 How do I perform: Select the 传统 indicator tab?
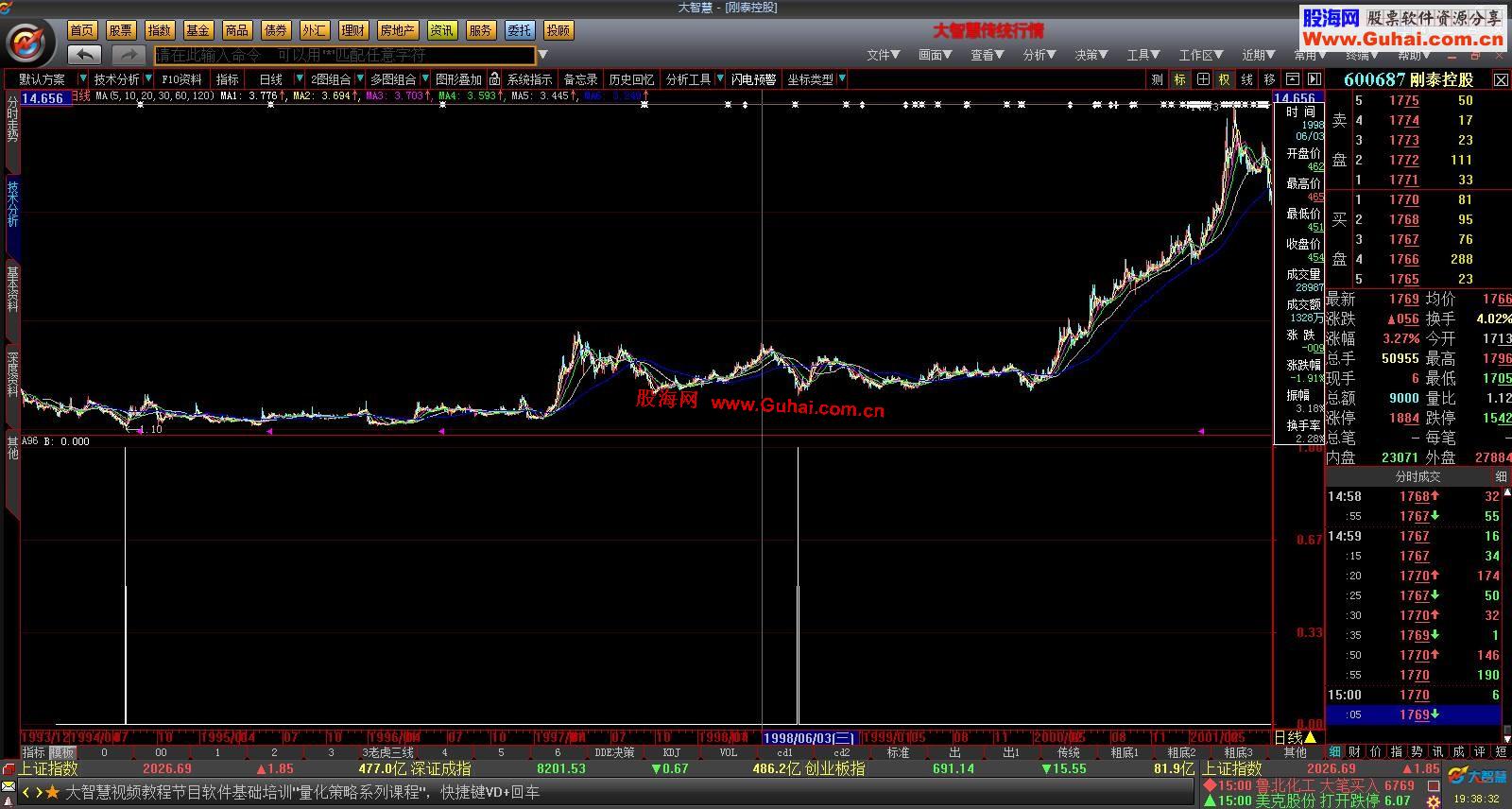(1069, 752)
